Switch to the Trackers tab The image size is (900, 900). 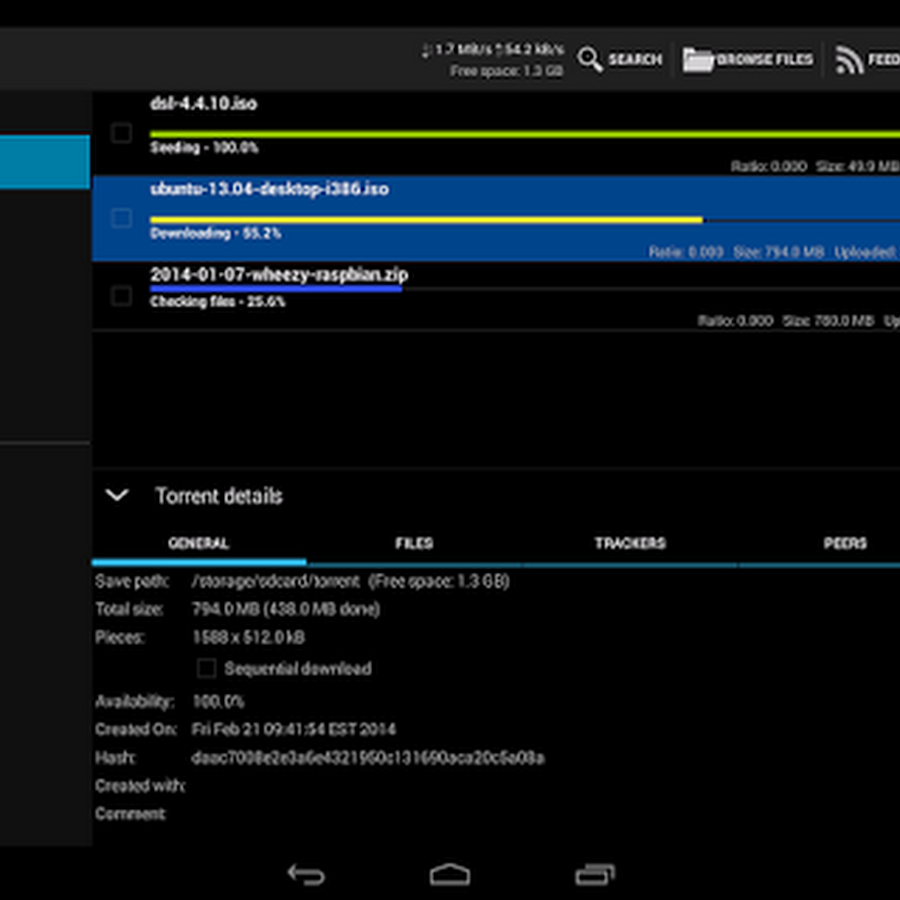pyautogui.click(x=630, y=543)
